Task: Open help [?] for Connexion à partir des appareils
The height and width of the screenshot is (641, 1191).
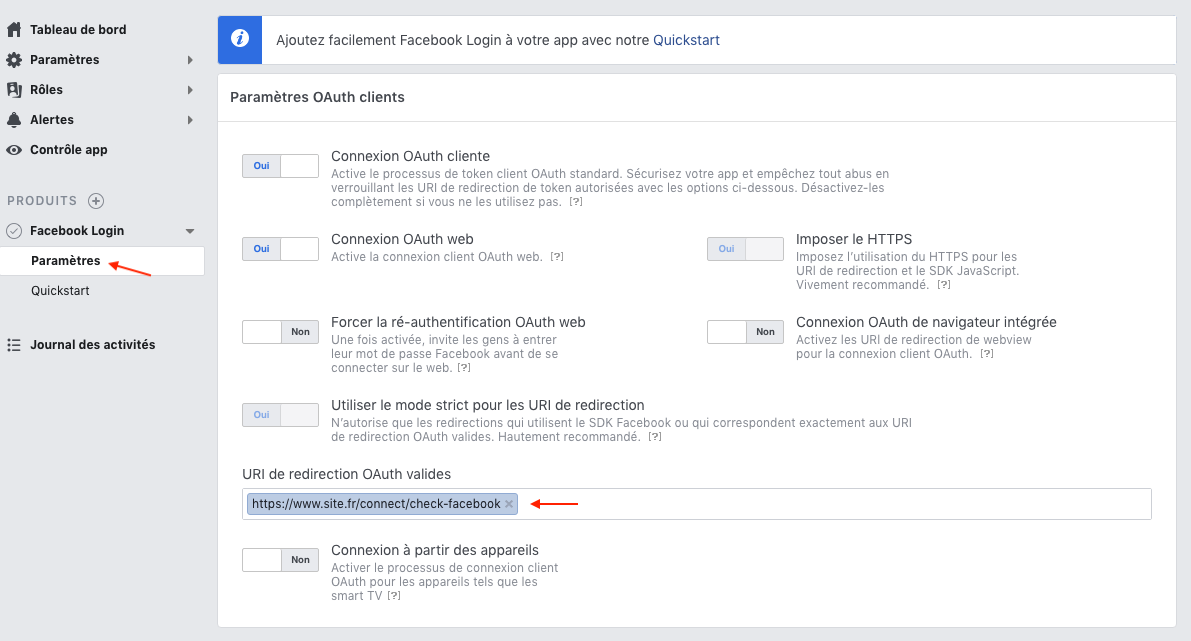Action: coord(394,596)
